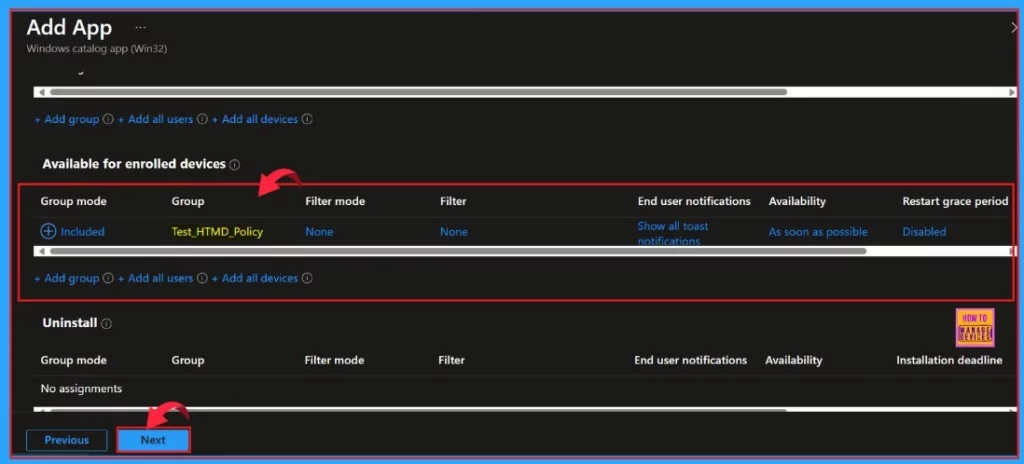The height and width of the screenshot is (464, 1024).
Task: Click Add all devices under Available for enrolled devices
Action: tap(255, 278)
